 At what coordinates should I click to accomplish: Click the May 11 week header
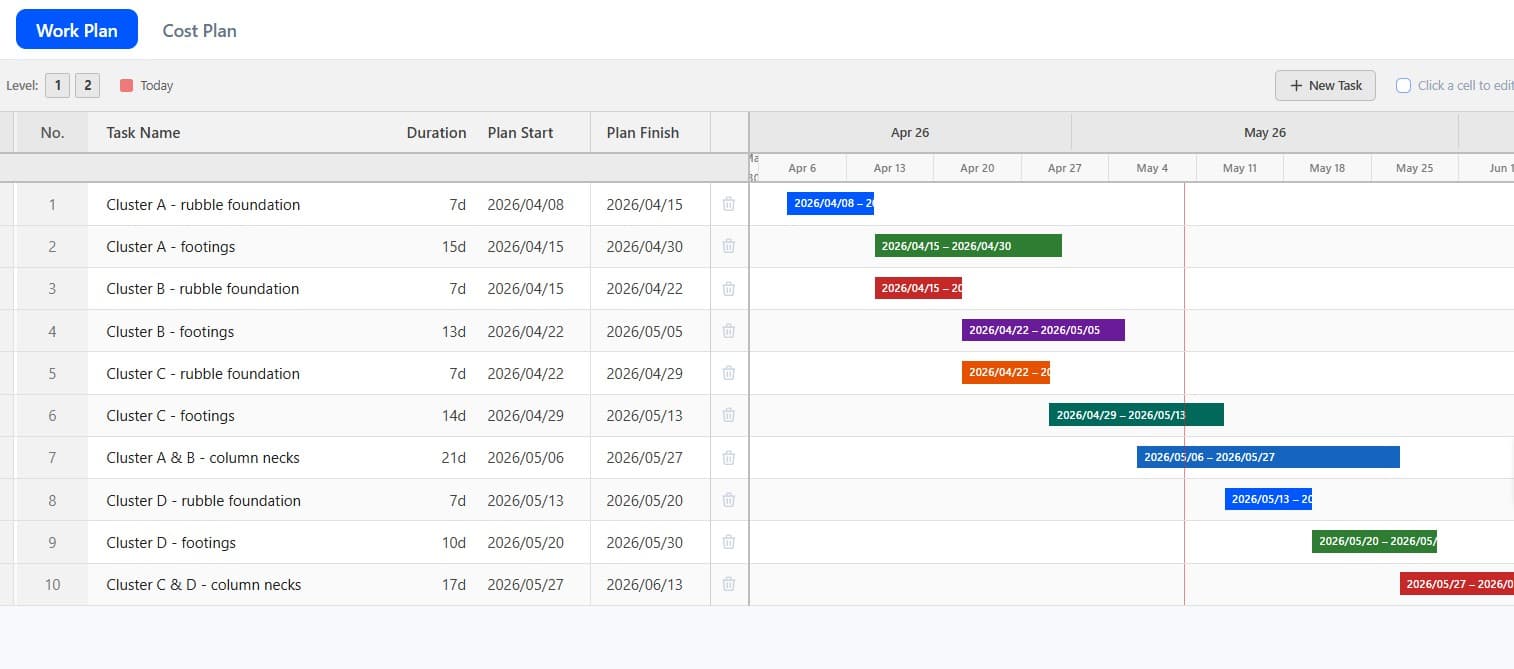click(x=1240, y=168)
